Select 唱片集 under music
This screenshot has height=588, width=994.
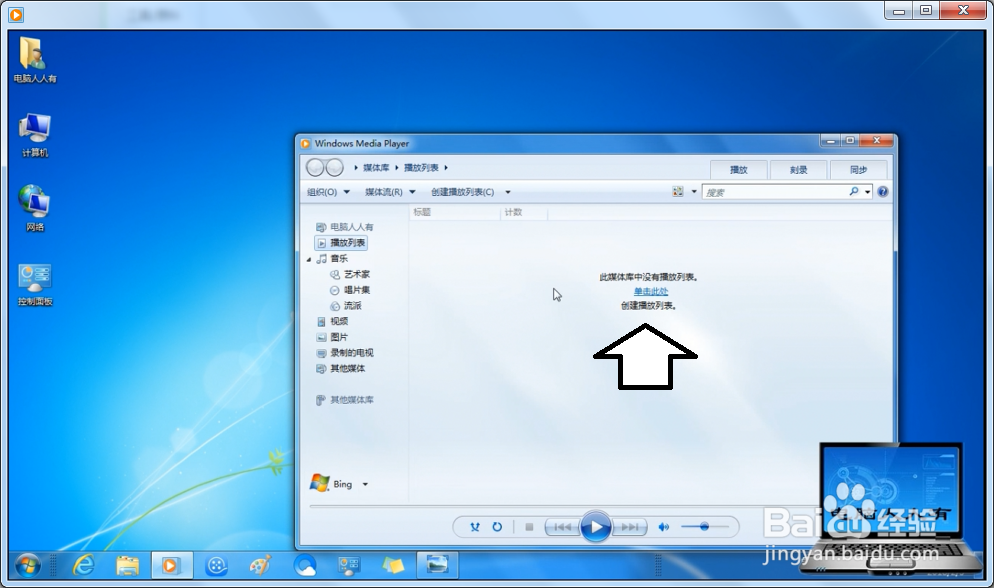tap(350, 290)
